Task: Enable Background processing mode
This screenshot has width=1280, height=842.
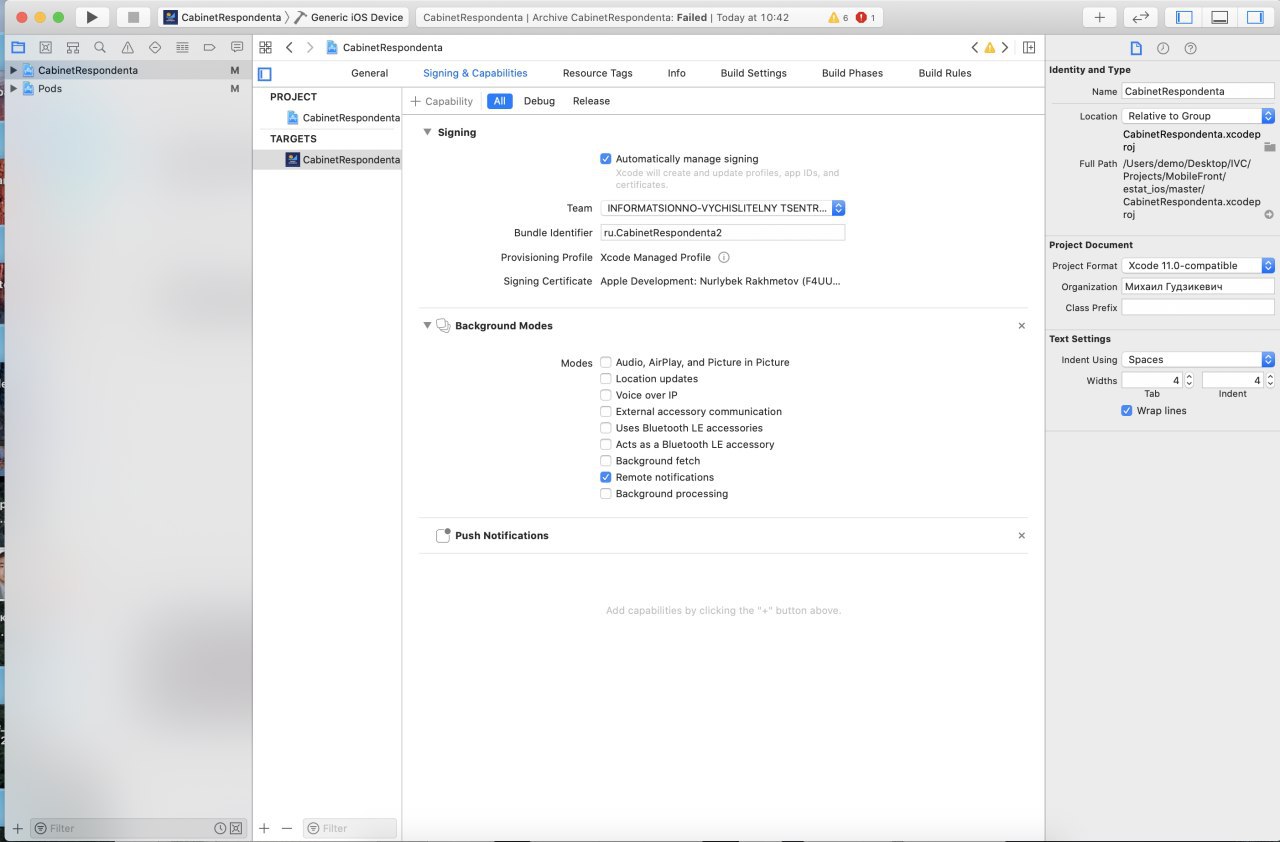Action: click(605, 494)
